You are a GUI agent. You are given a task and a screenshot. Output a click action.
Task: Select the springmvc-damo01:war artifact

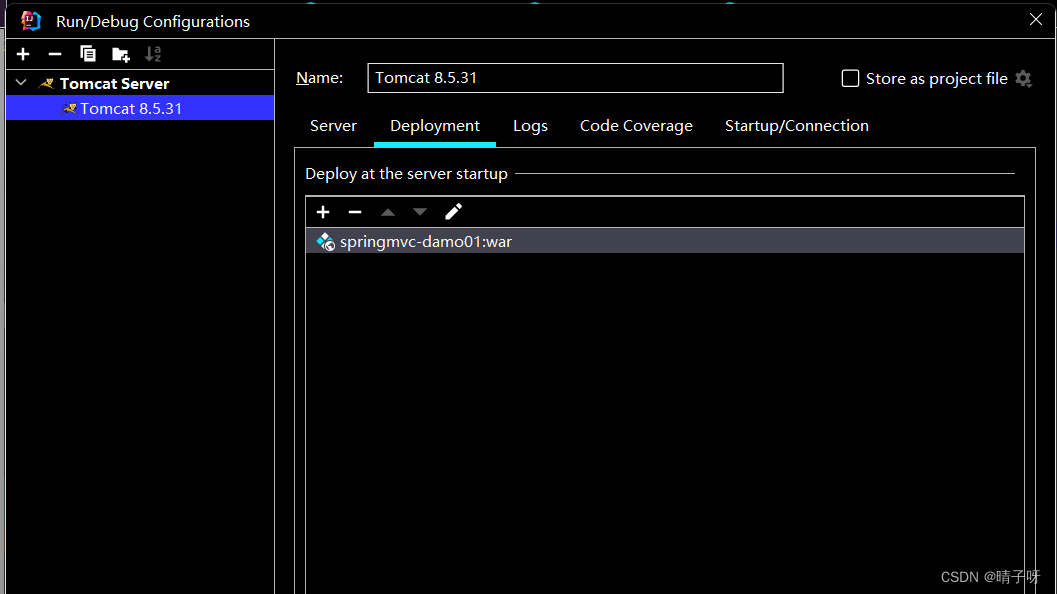click(665, 241)
